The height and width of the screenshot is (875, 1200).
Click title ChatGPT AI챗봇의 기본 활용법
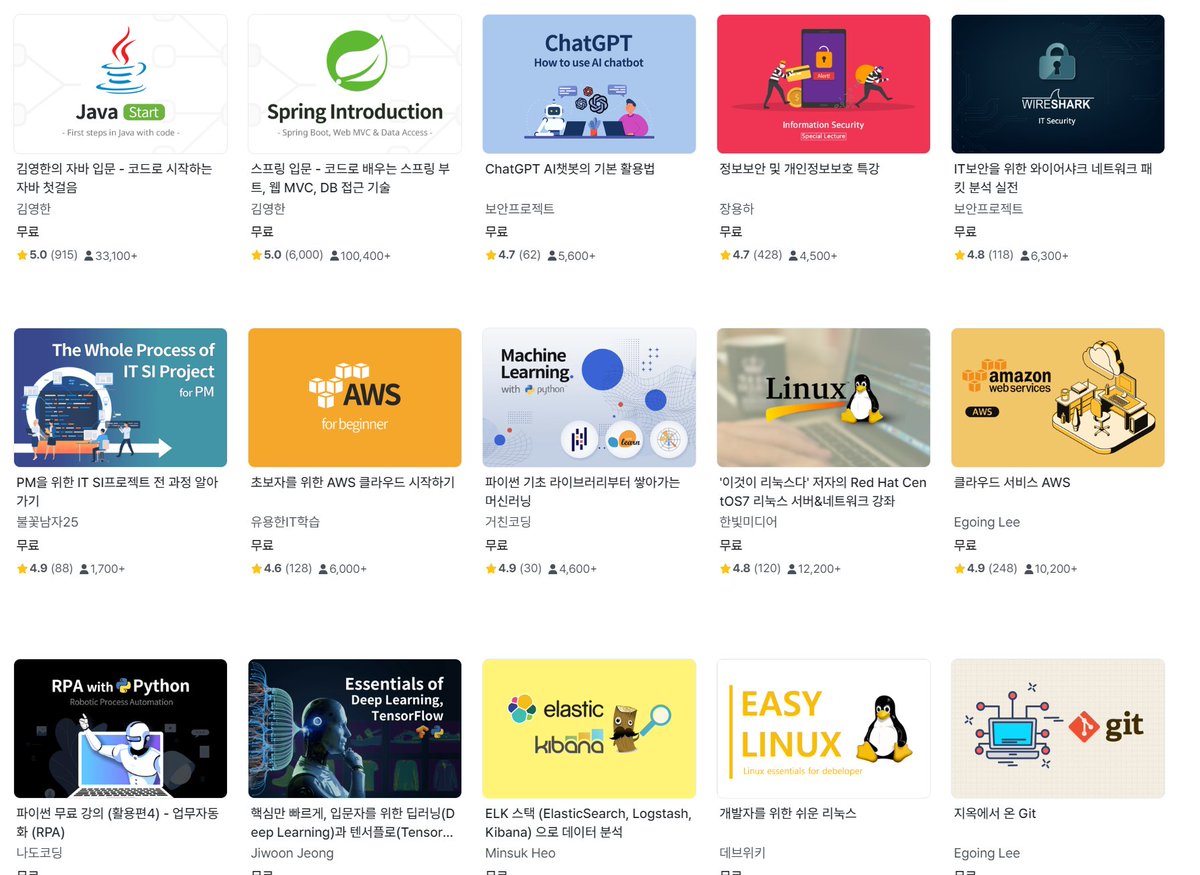(570, 169)
